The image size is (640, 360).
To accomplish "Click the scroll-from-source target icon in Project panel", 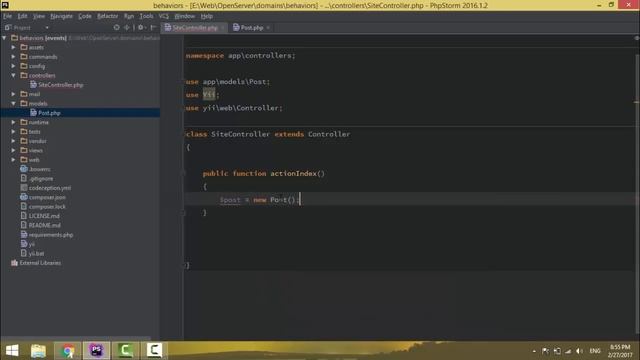I will [x=117, y=27].
